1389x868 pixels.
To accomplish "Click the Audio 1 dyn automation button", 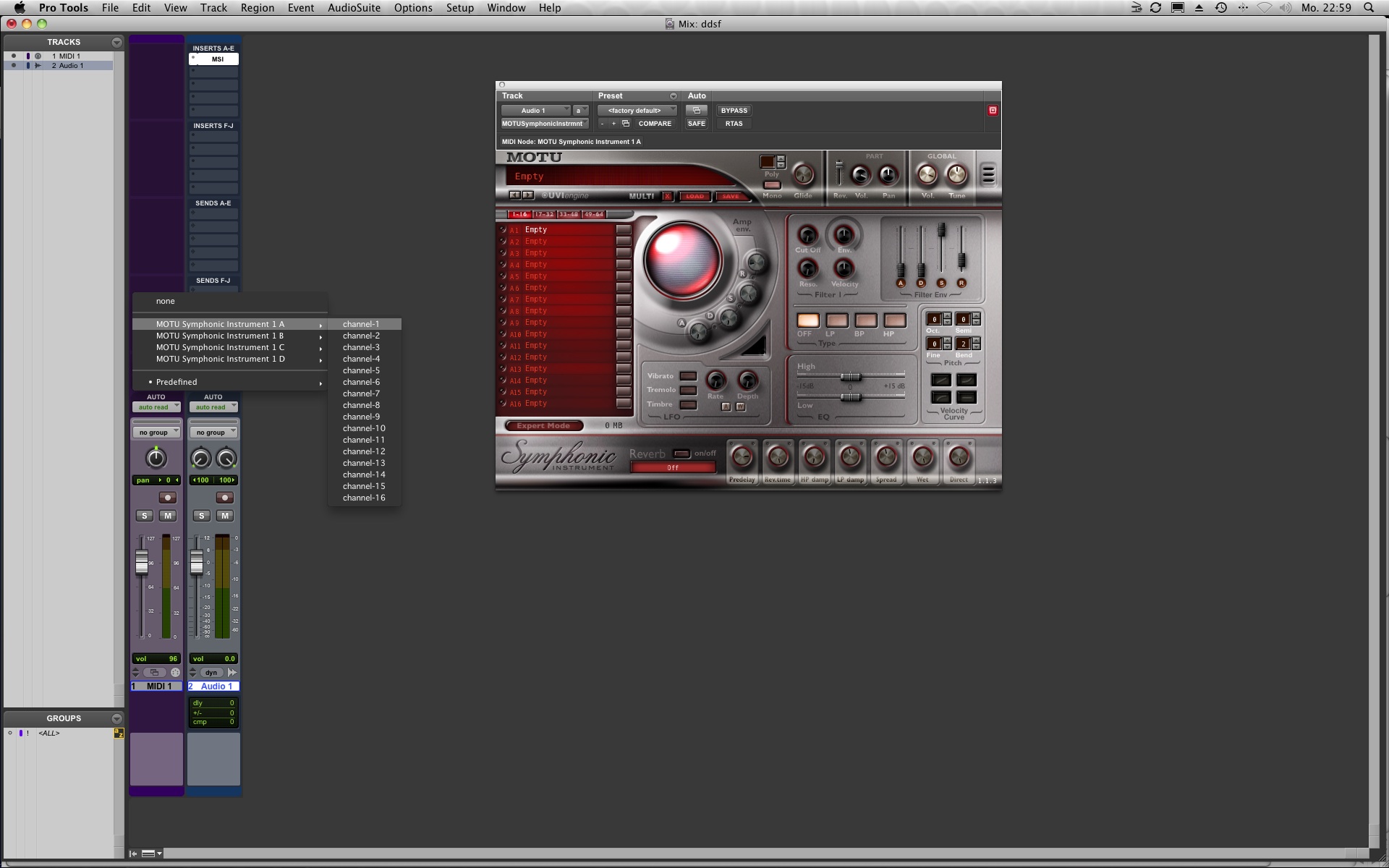I will tap(211, 673).
